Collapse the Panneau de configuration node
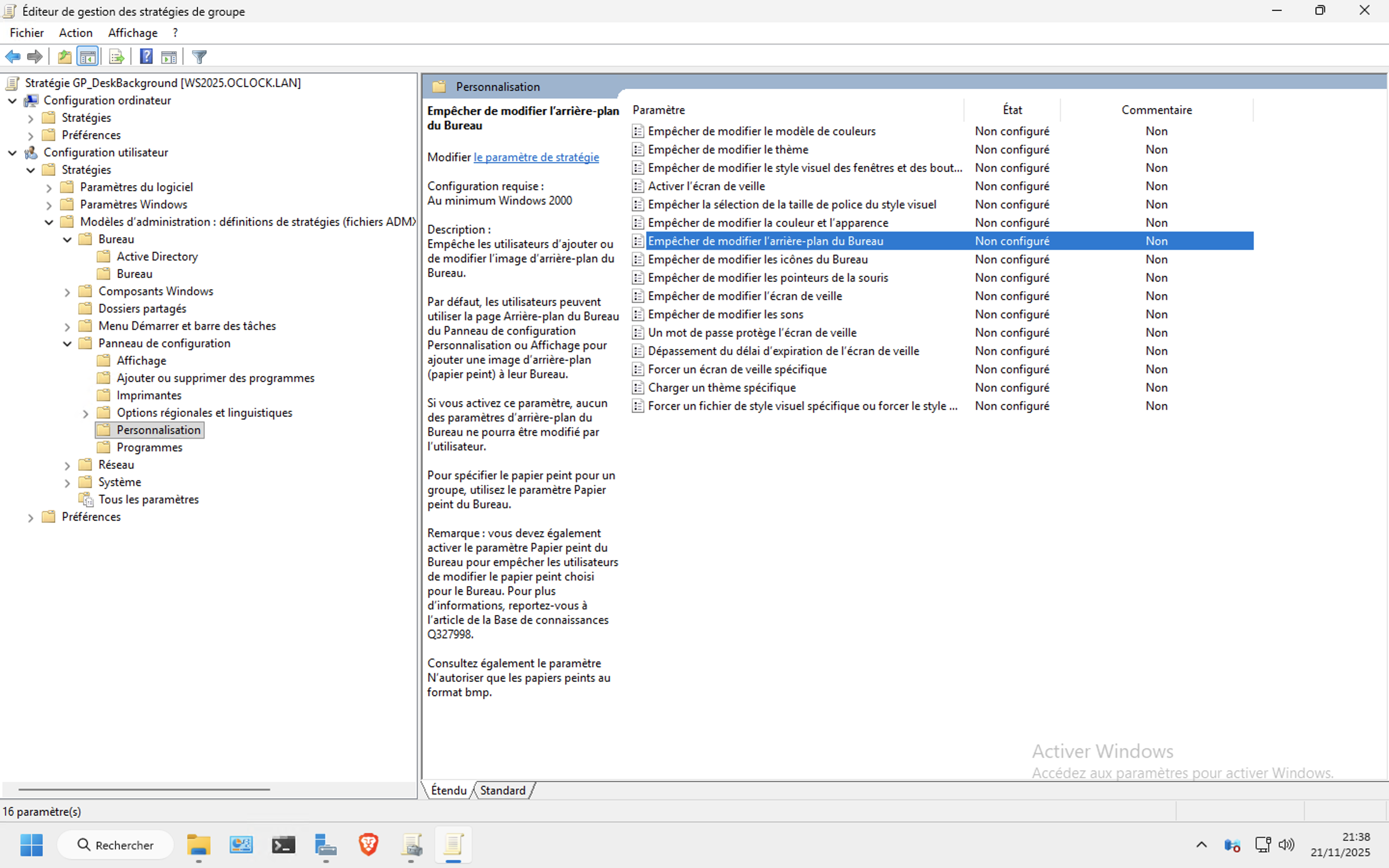 pyautogui.click(x=67, y=343)
